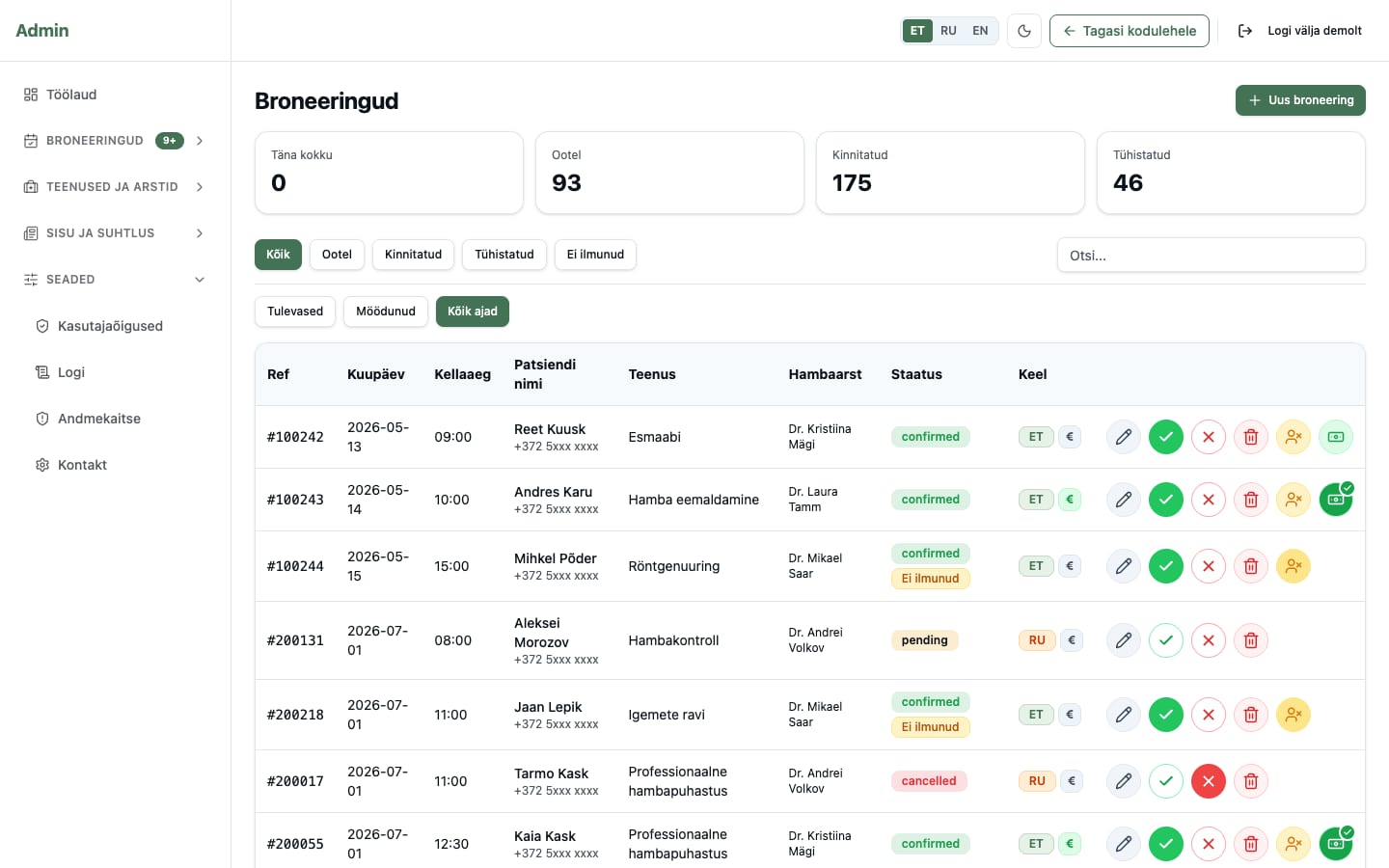Image resolution: width=1389 pixels, height=868 pixels.
Task: Toggle dark mode with the moon icon
Action: pos(1024,31)
